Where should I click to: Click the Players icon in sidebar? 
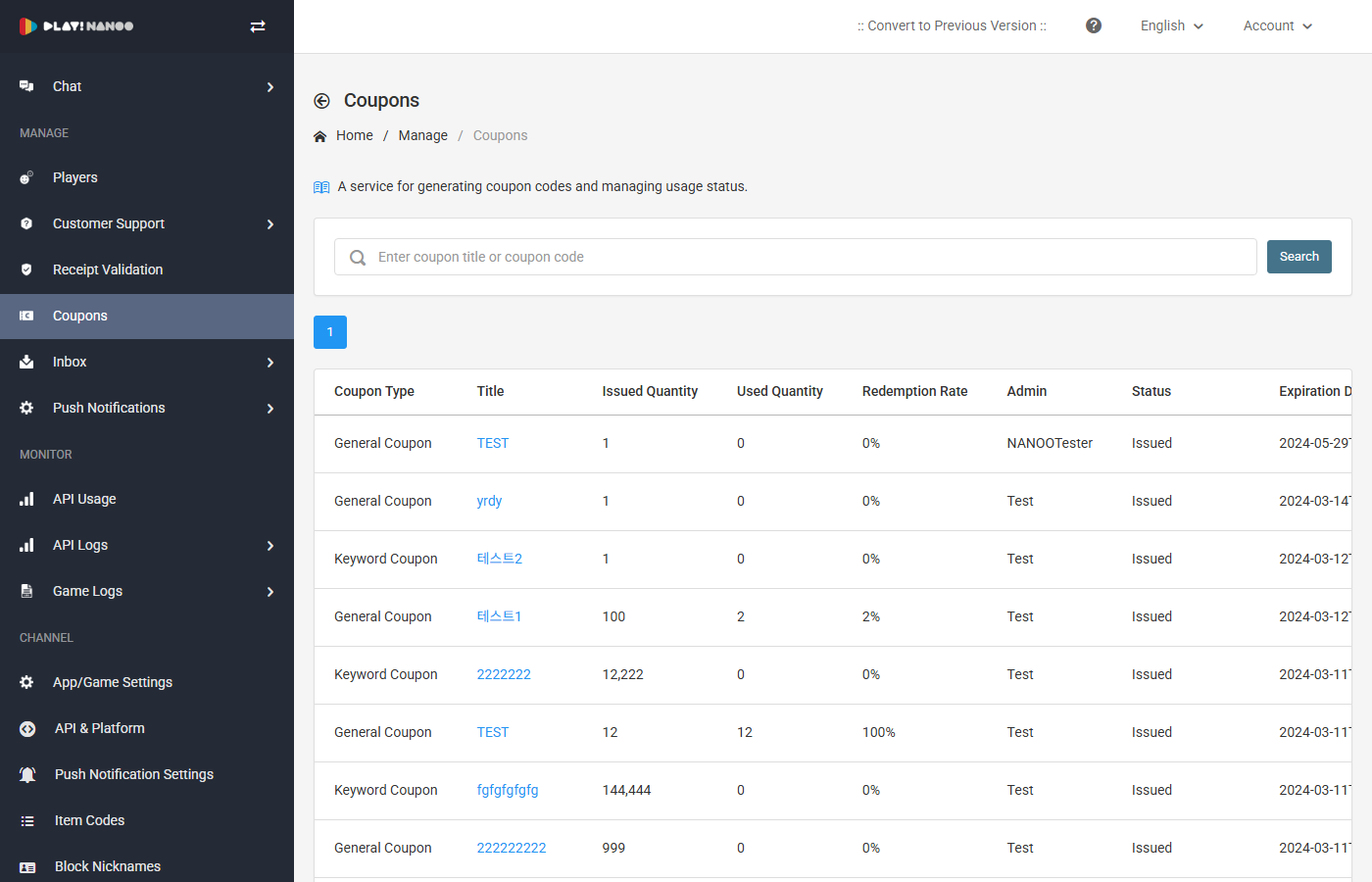pos(26,177)
